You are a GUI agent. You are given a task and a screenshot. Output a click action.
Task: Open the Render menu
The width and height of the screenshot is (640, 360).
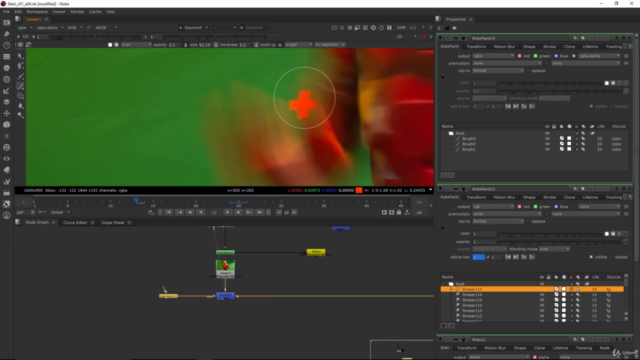(77, 12)
